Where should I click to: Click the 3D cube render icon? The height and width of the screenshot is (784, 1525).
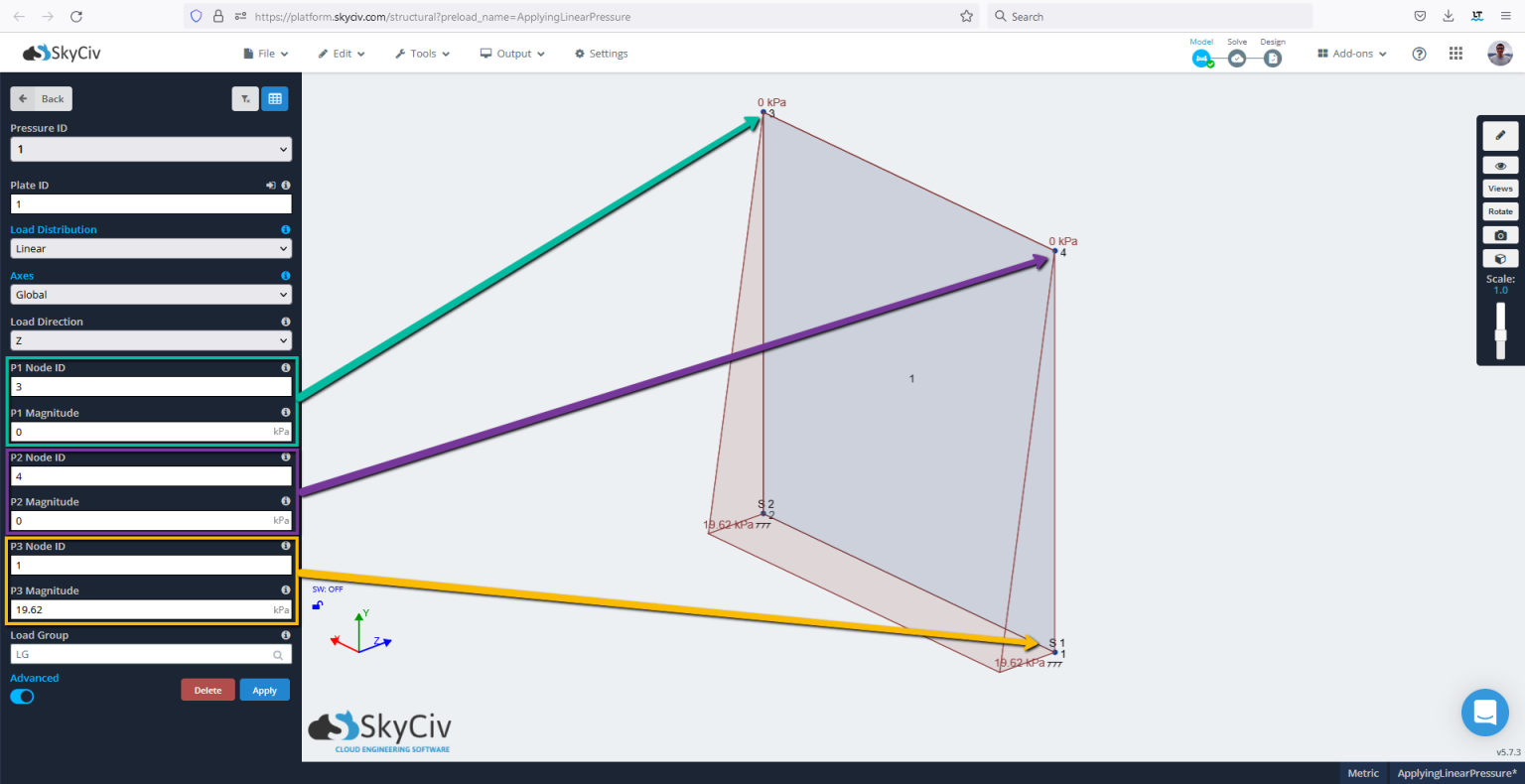tap(1500, 259)
